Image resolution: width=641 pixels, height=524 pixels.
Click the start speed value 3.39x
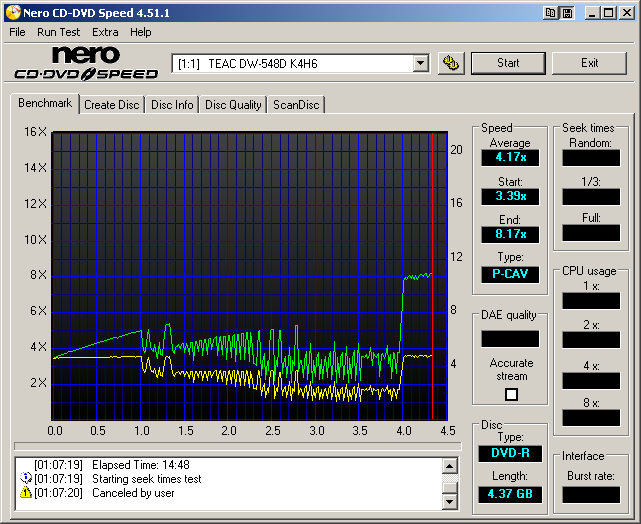[x=510, y=196]
